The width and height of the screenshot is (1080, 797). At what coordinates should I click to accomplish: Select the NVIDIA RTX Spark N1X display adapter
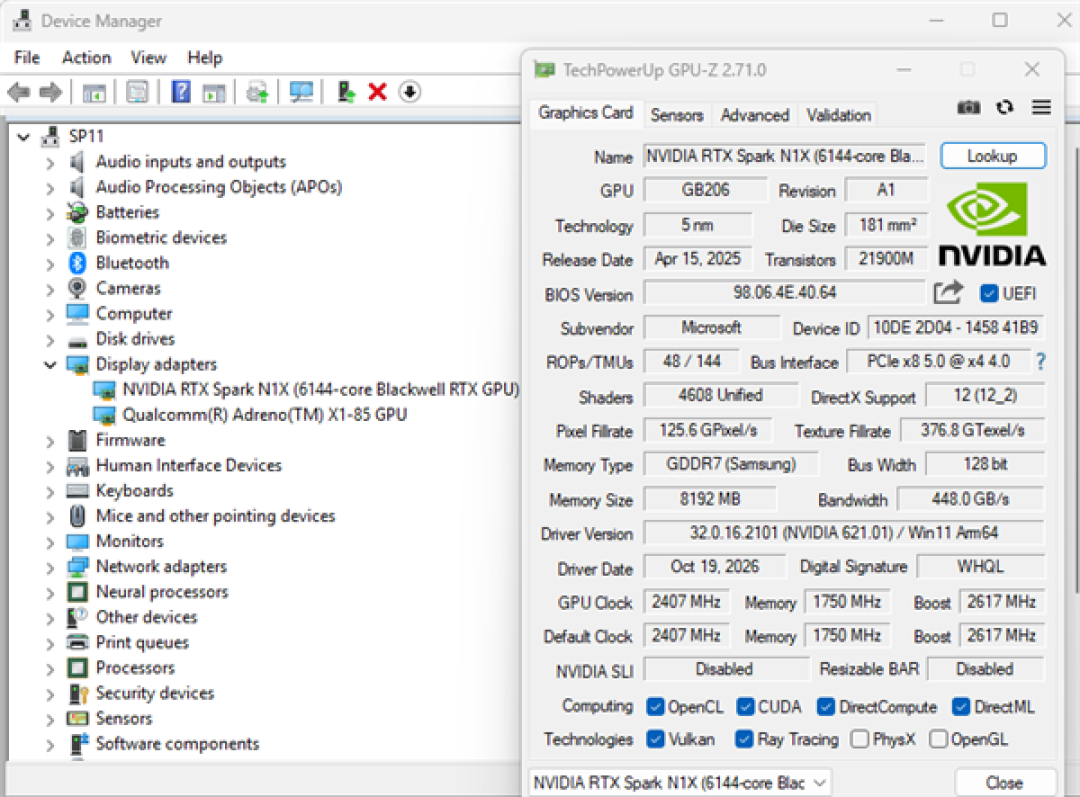[320, 390]
